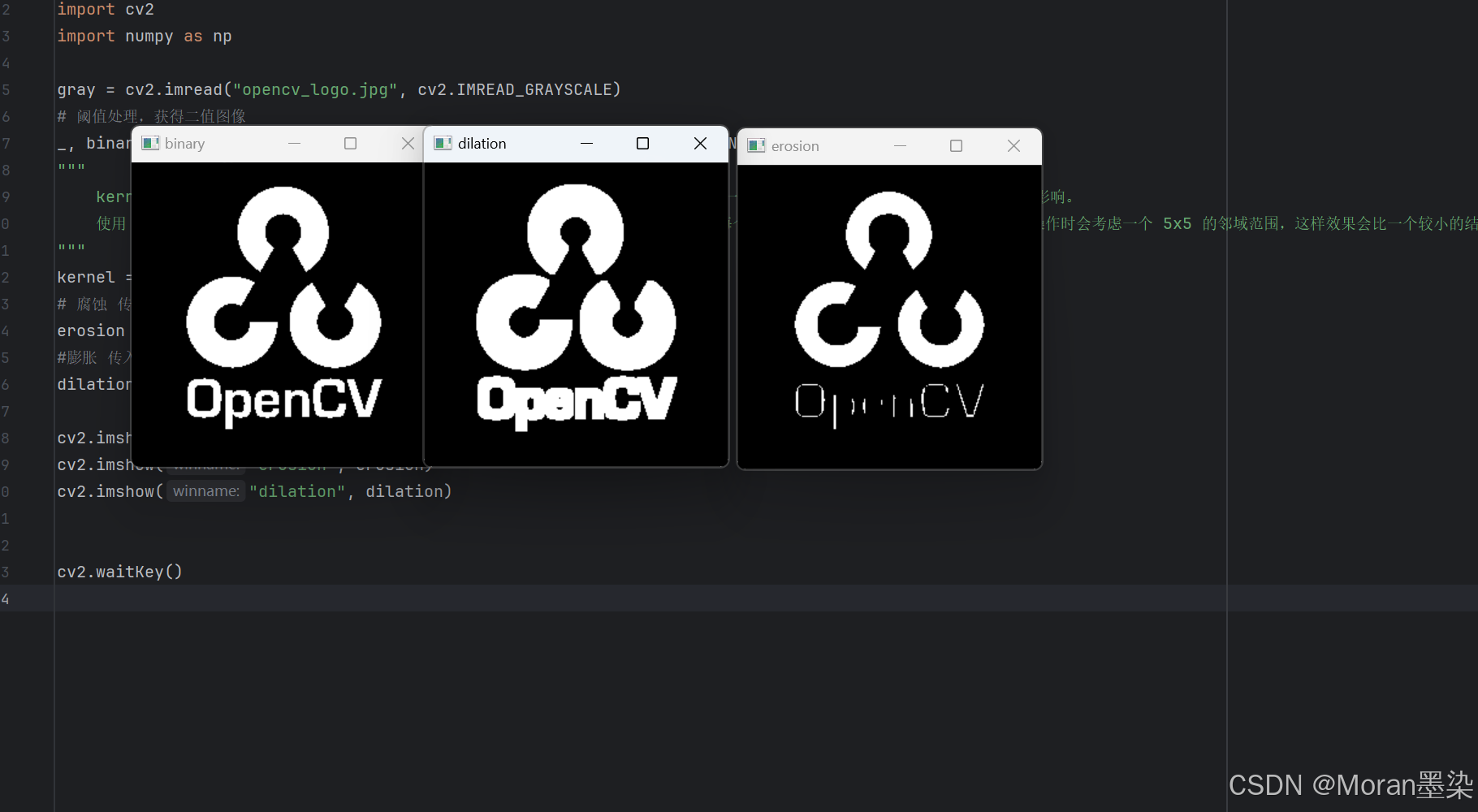Click the dilation window app icon

click(x=443, y=144)
